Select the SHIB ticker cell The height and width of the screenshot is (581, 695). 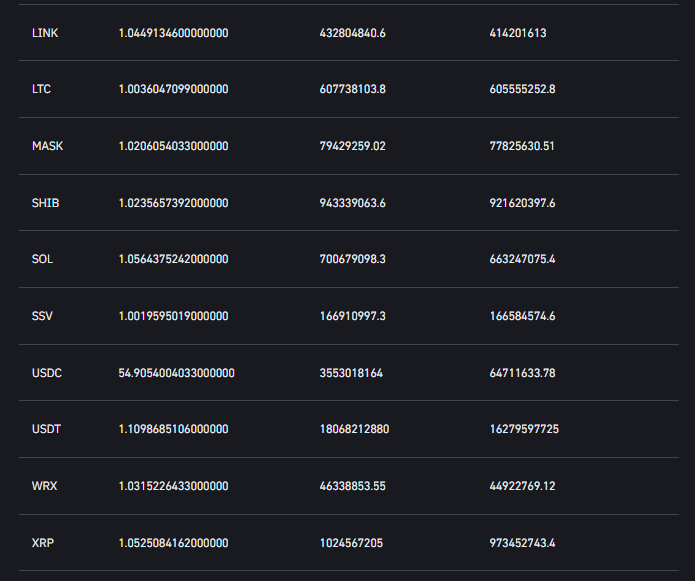point(45,203)
